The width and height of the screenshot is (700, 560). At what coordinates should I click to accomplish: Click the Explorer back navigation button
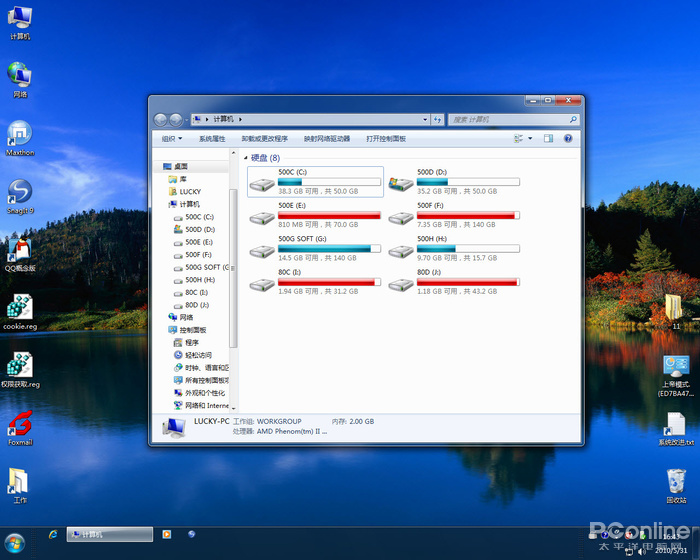[160, 119]
